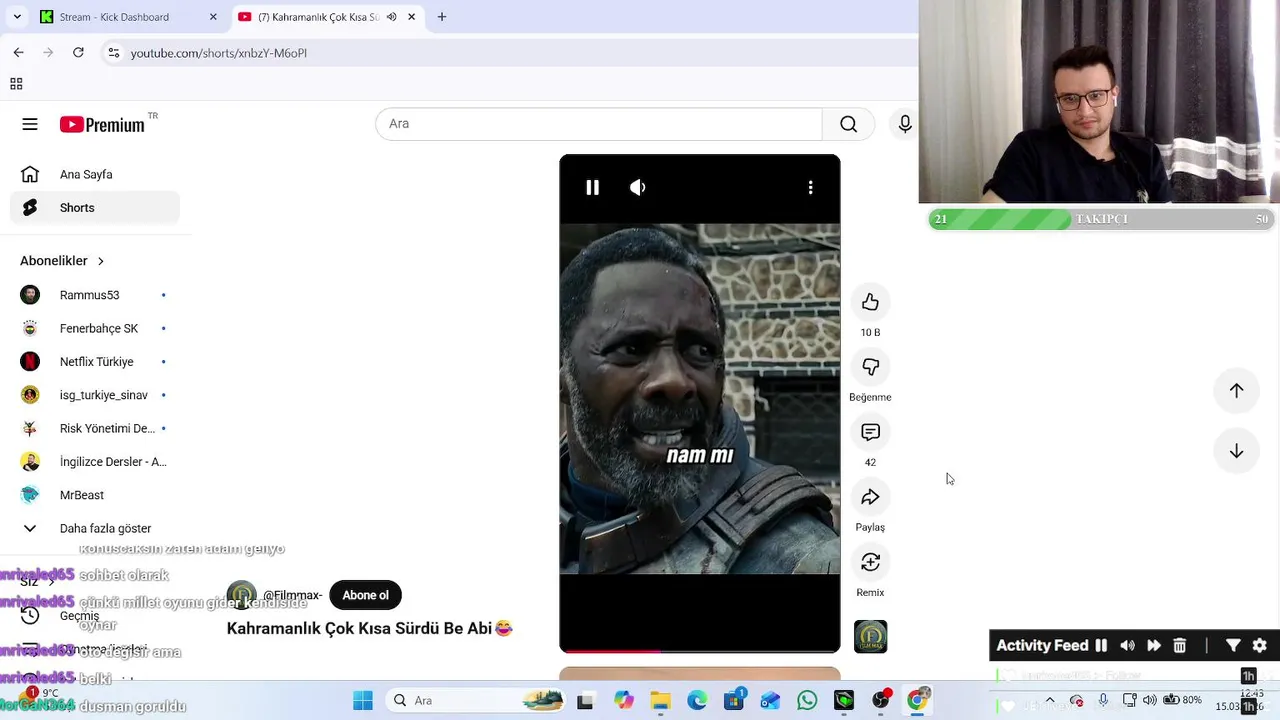Open the isg_turkiye_sinav channel
Image resolution: width=1280 pixels, height=720 pixels.
click(95, 395)
